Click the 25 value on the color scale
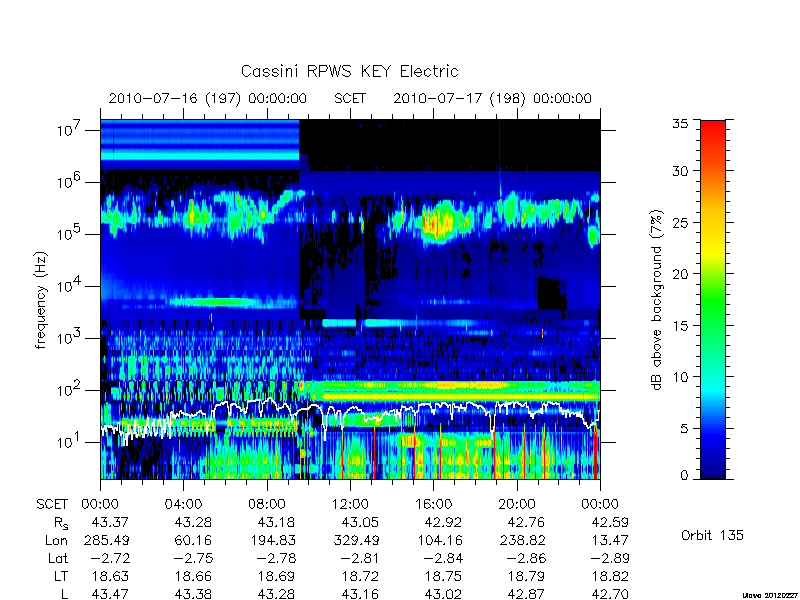This screenshot has height=600, width=800. coord(681,222)
